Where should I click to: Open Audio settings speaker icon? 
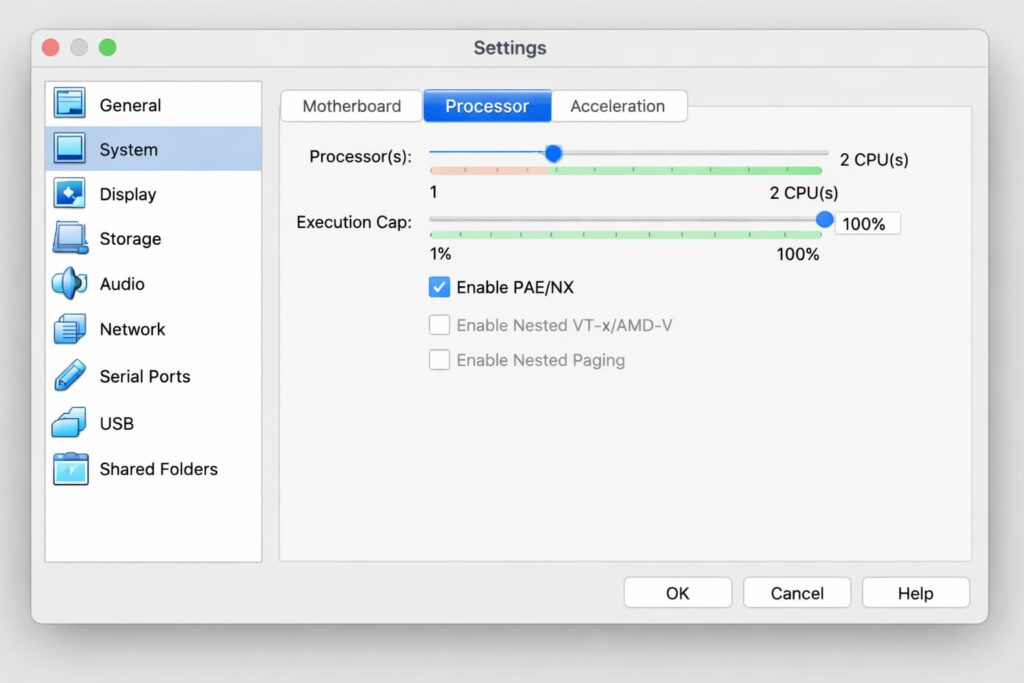70,284
